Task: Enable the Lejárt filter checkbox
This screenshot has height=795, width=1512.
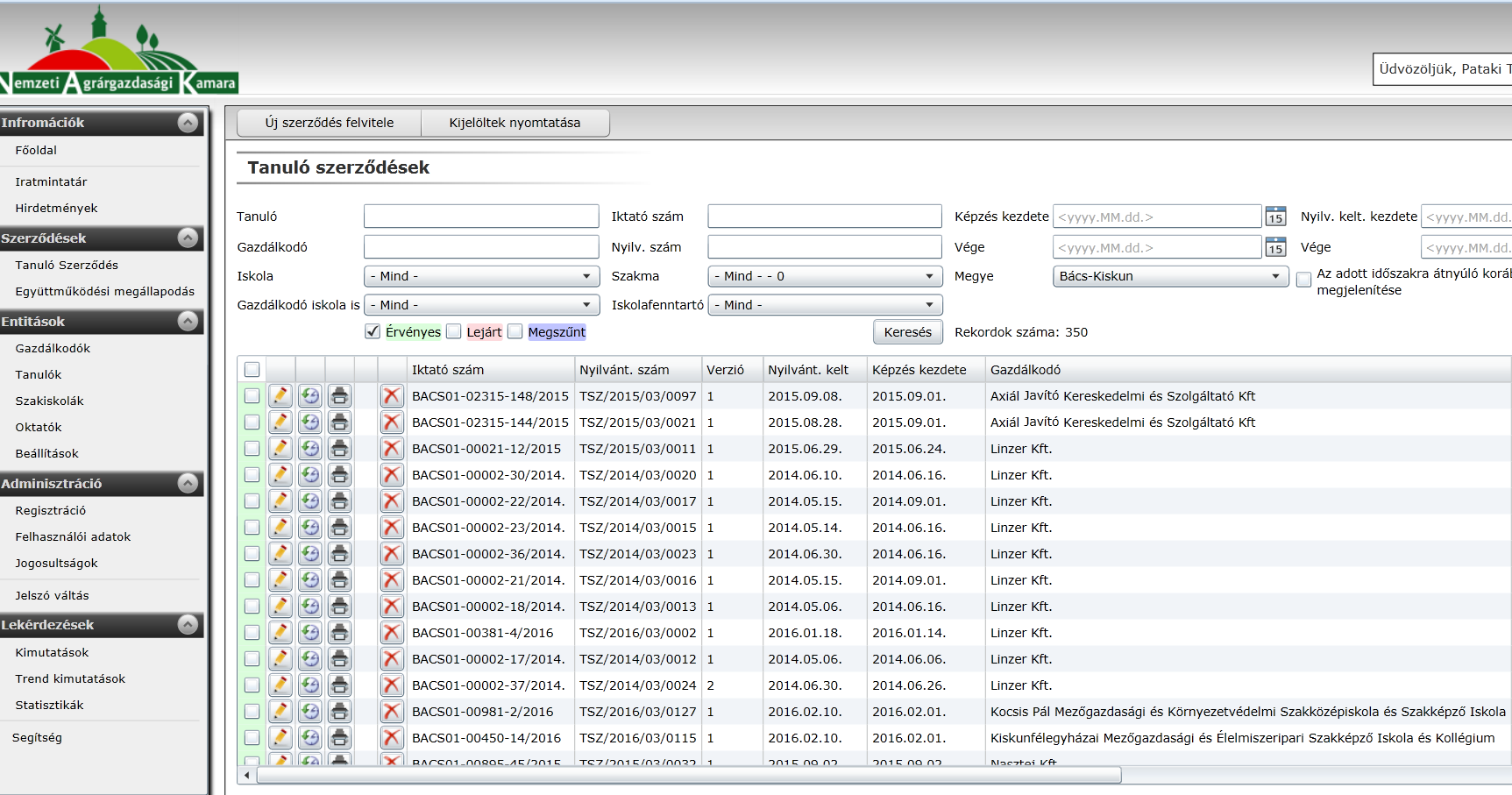Action: (453, 331)
